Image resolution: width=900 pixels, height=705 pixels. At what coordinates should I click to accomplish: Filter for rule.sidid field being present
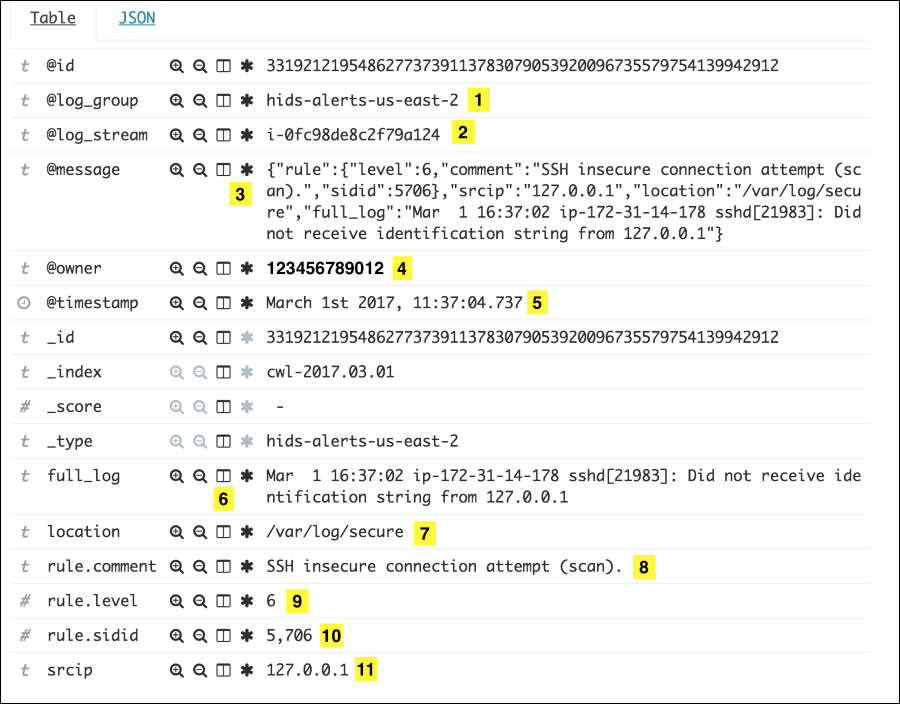[246, 635]
